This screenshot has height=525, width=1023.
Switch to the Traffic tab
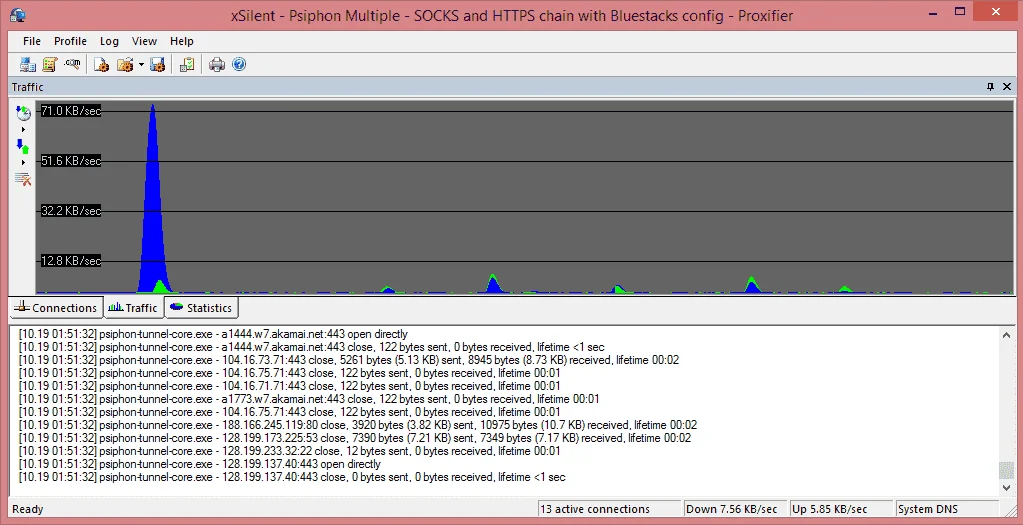point(132,308)
